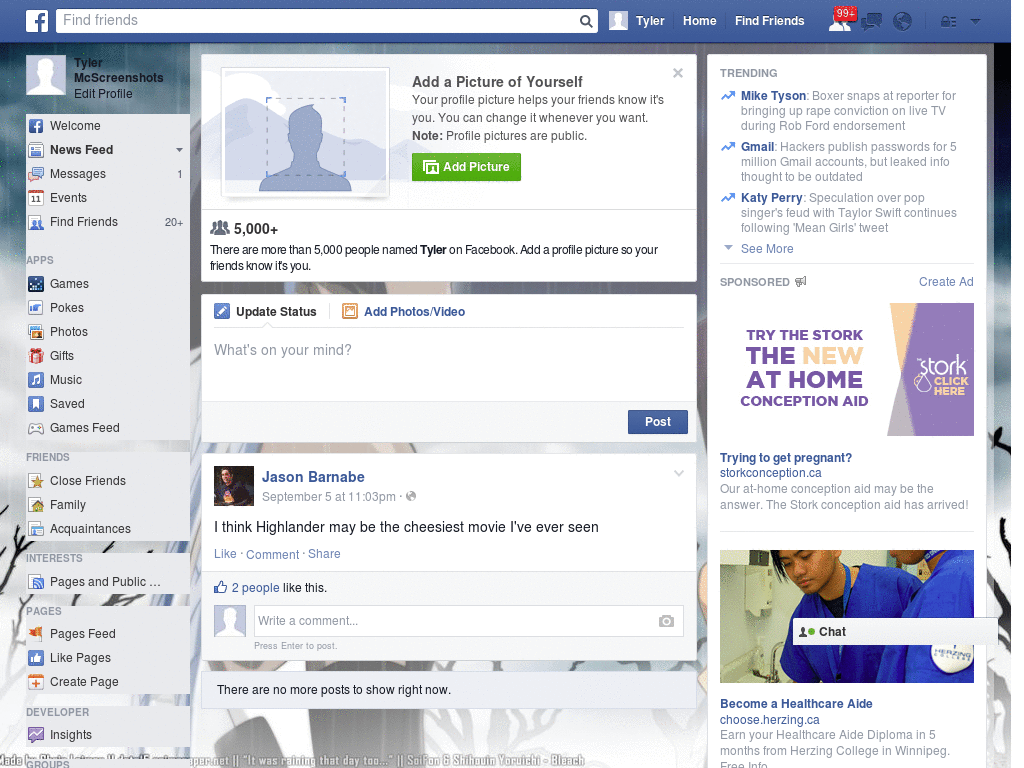This screenshot has height=768, width=1024.
Task: Select the Update Status tab
Action: click(266, 312)
